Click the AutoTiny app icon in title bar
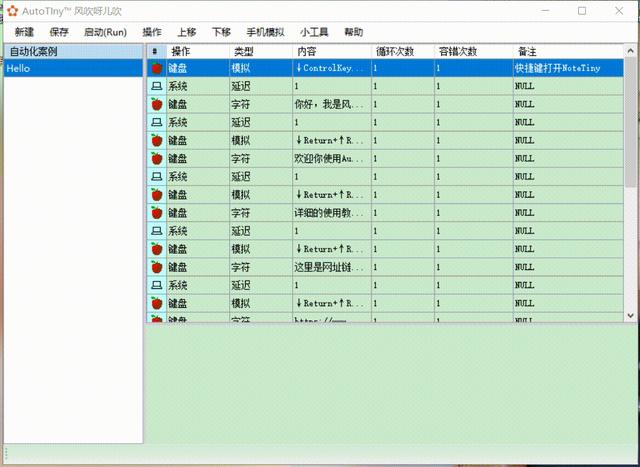The height and width of the screenshot is (467, 640). (x=13, y=11)
